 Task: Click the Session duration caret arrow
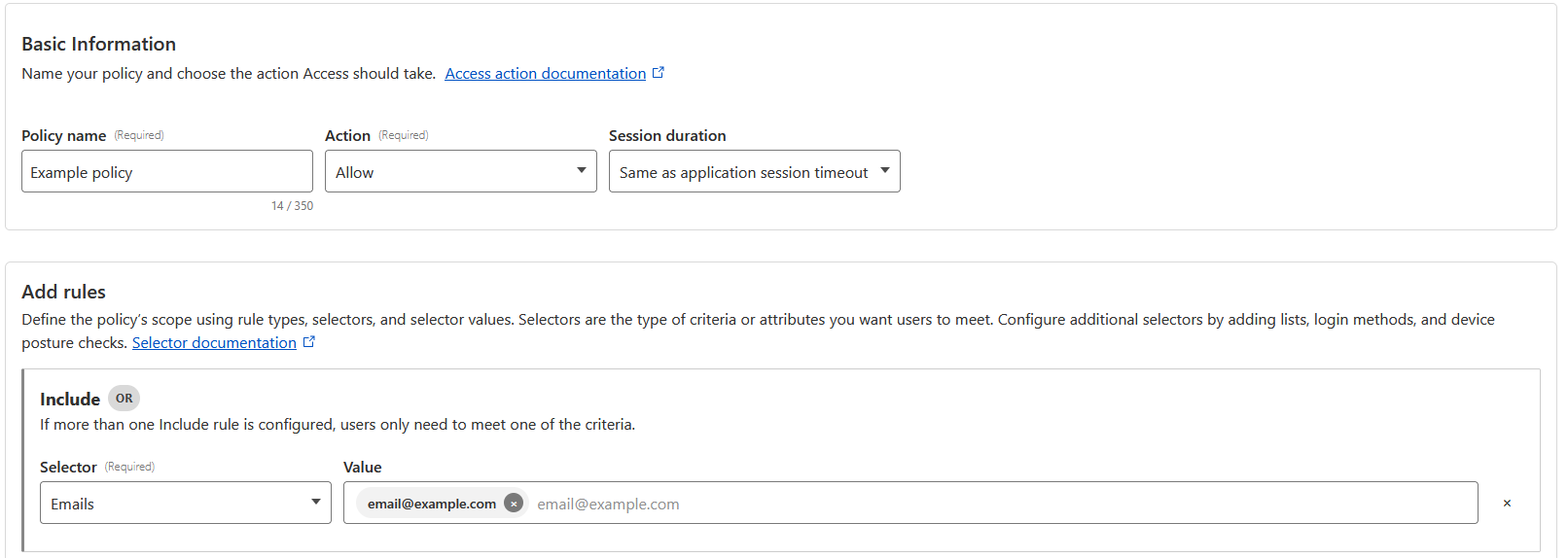(x=884, y=171)
